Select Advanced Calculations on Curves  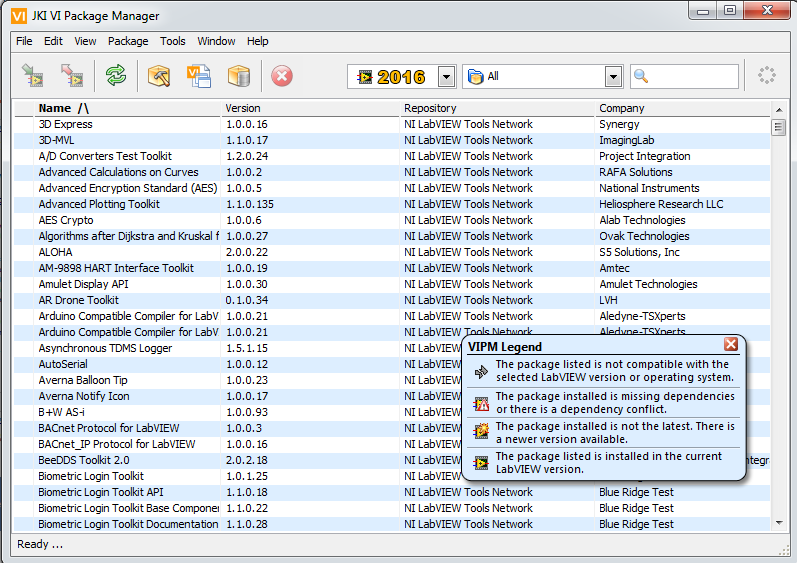point(391,172)
